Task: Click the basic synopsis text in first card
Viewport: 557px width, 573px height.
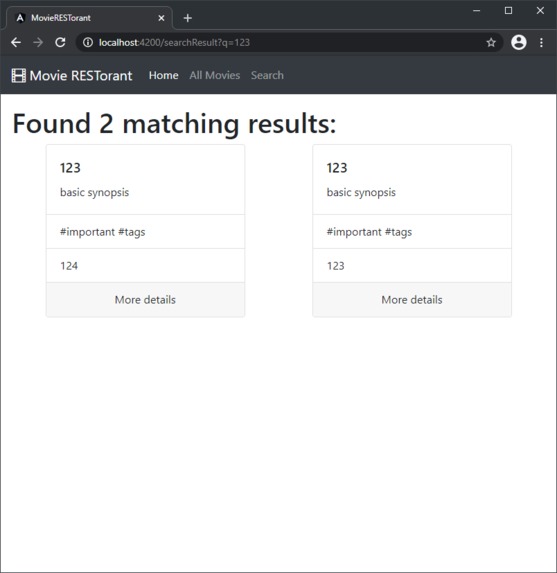Action: (95, 192)
